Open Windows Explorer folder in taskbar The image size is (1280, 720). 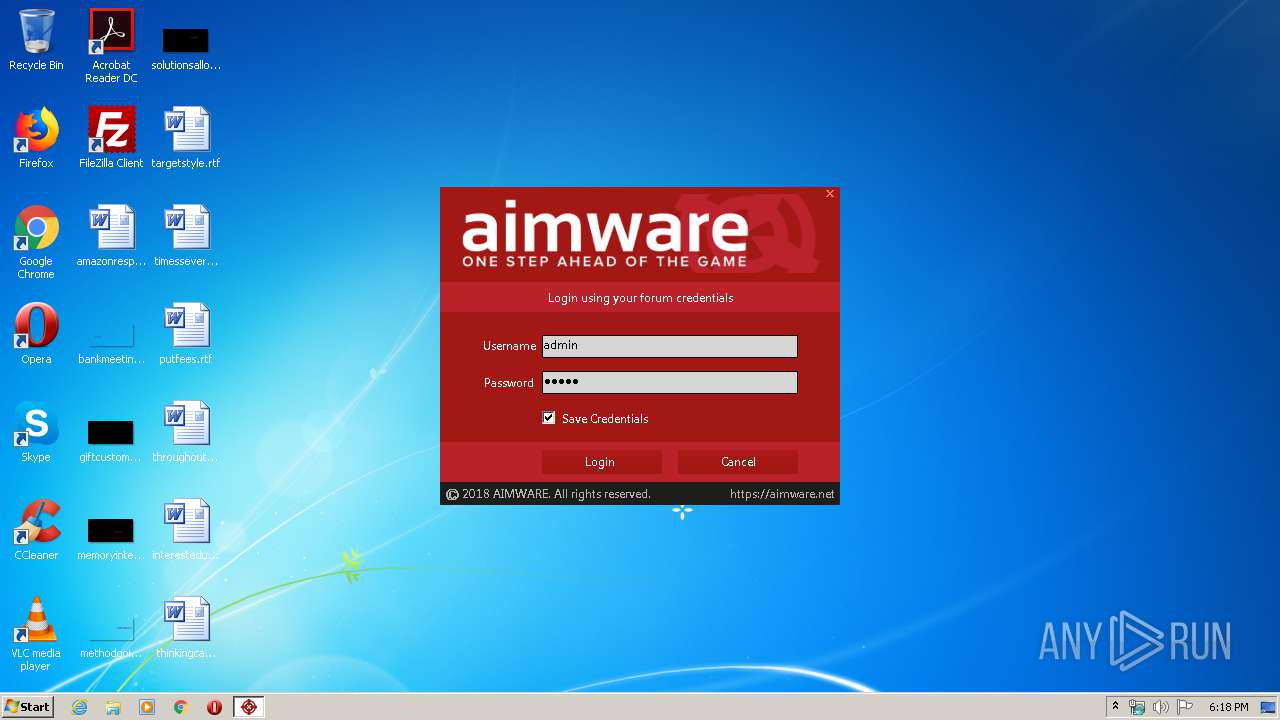tap(113, 707)
